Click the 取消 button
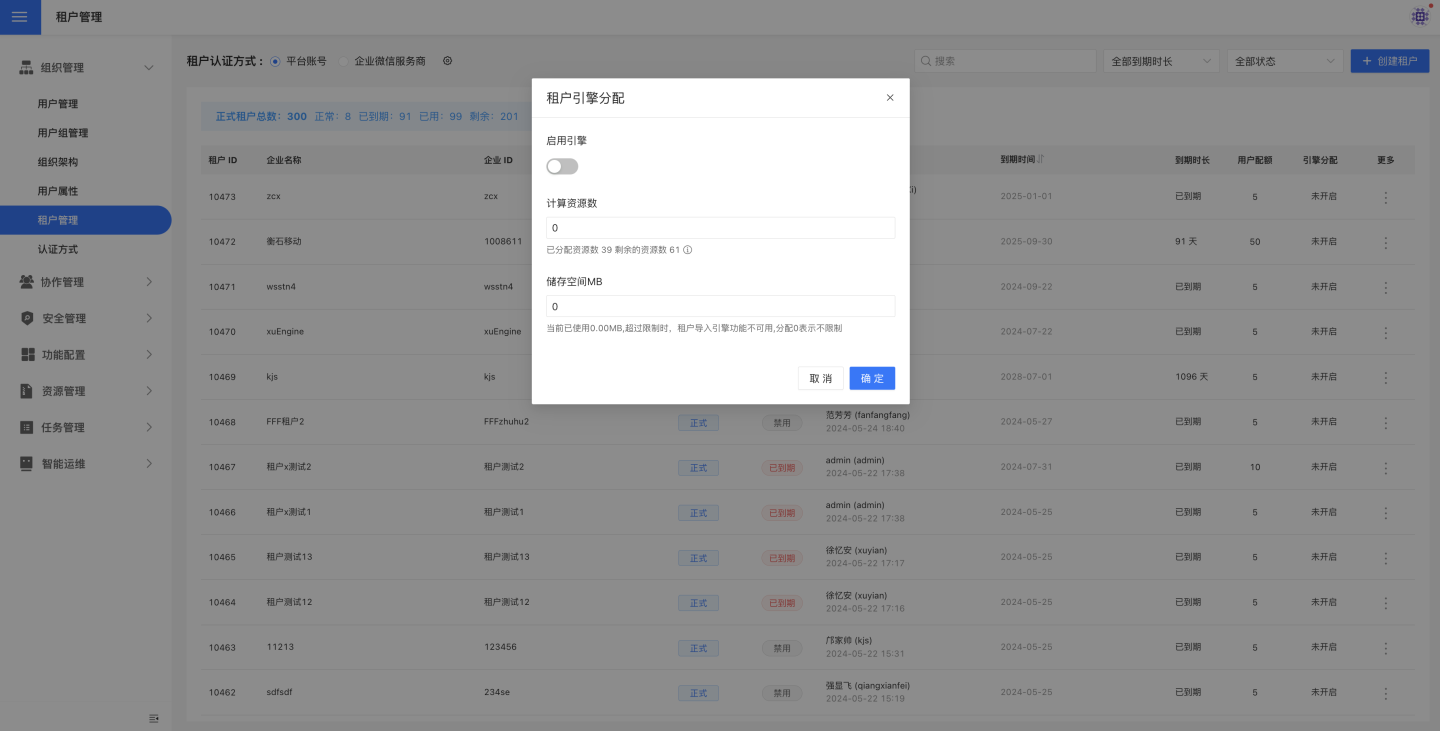Image resolution: width=1440 pixels, height=731 pixels. 820,378
